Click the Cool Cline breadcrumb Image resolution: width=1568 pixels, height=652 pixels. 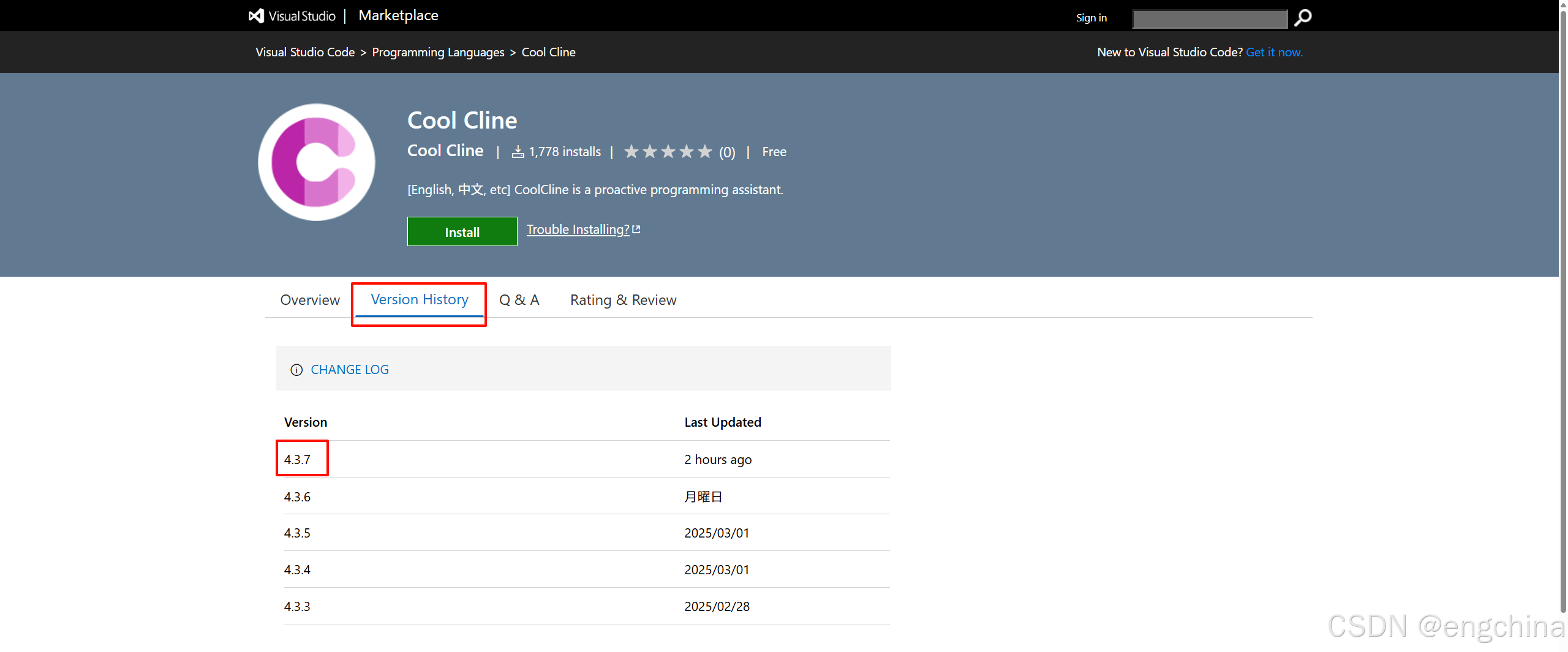click(x=549, y=52)
